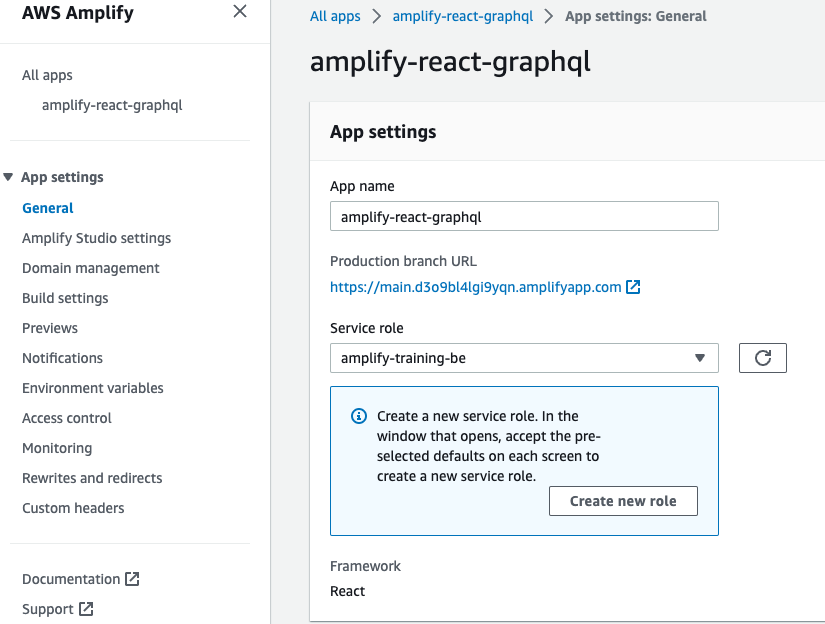Select amplify-react-graphql app in sidebar
Viewport: 825px width, 624px height.
pyautogui.click(x=112, y=105)
